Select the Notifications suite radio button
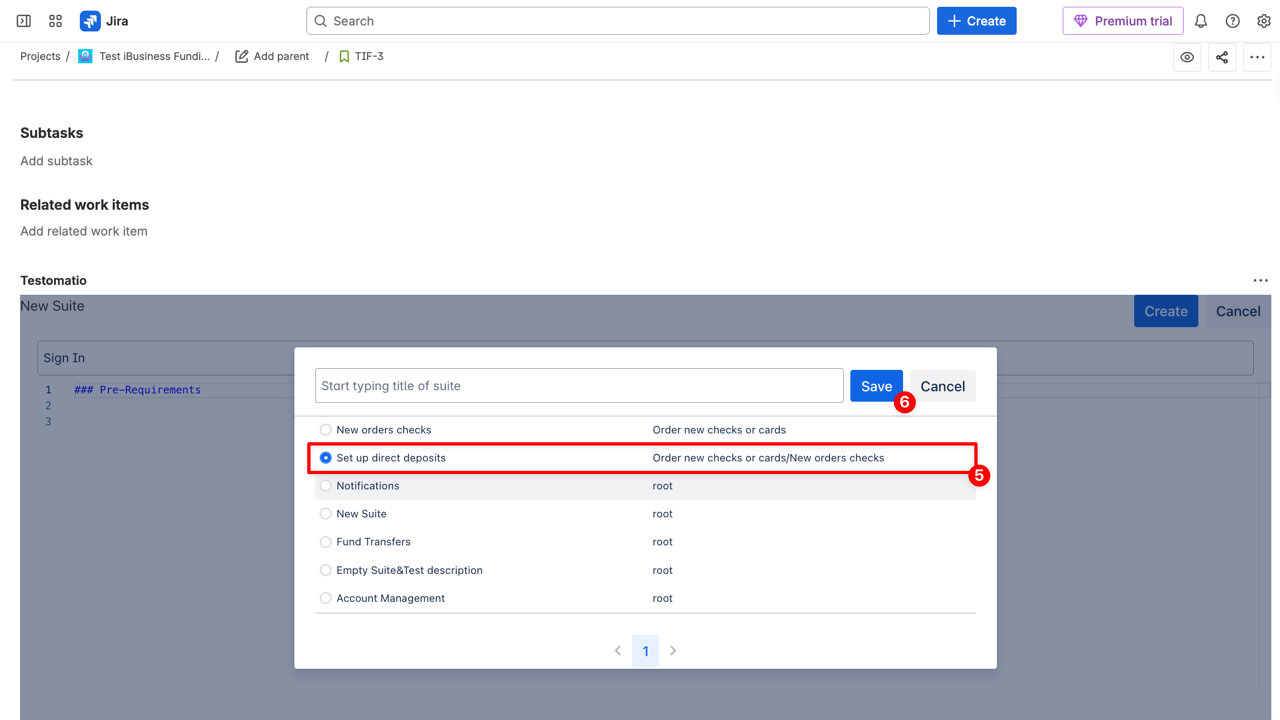The height and width of the screenshot is (720, 1280). click(325, 486)
